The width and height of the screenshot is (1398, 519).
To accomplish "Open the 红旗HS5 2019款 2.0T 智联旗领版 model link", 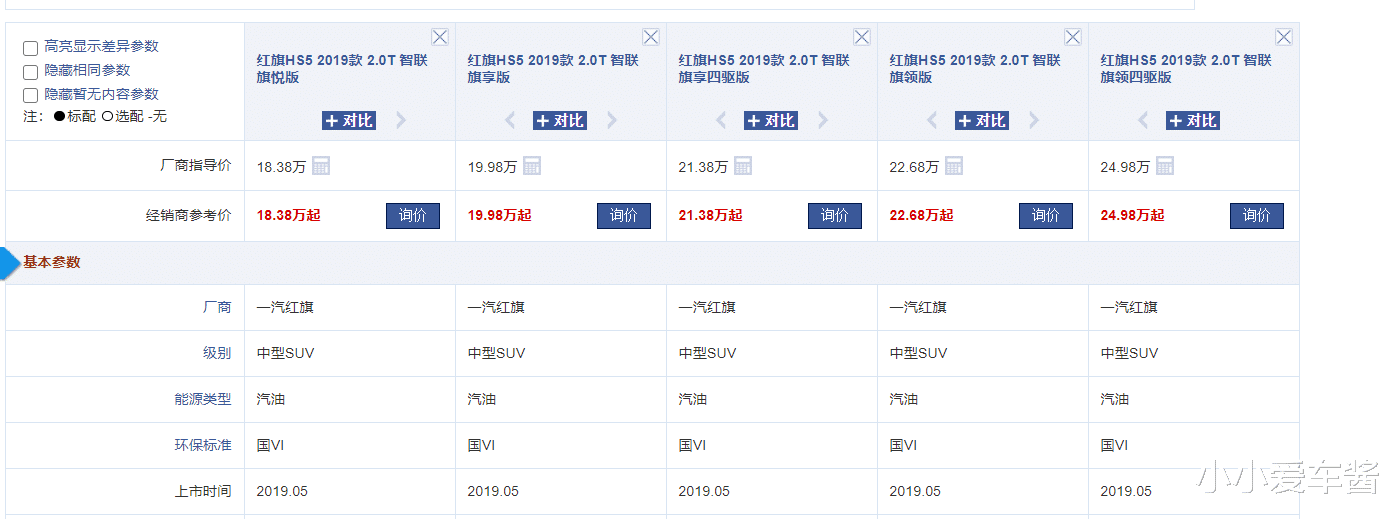I will (975, 68).
